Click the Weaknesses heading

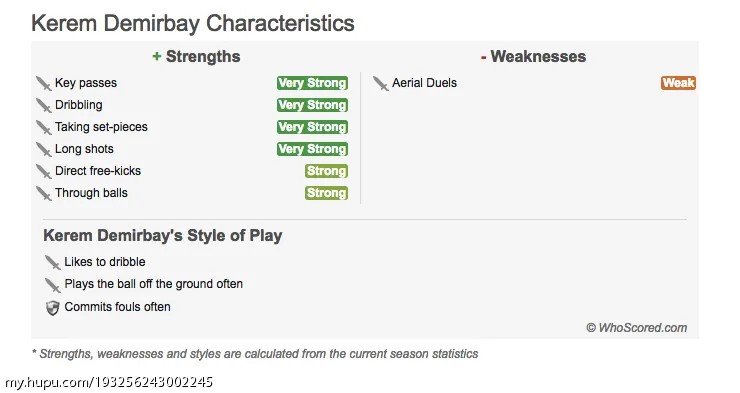click(533, 57)
